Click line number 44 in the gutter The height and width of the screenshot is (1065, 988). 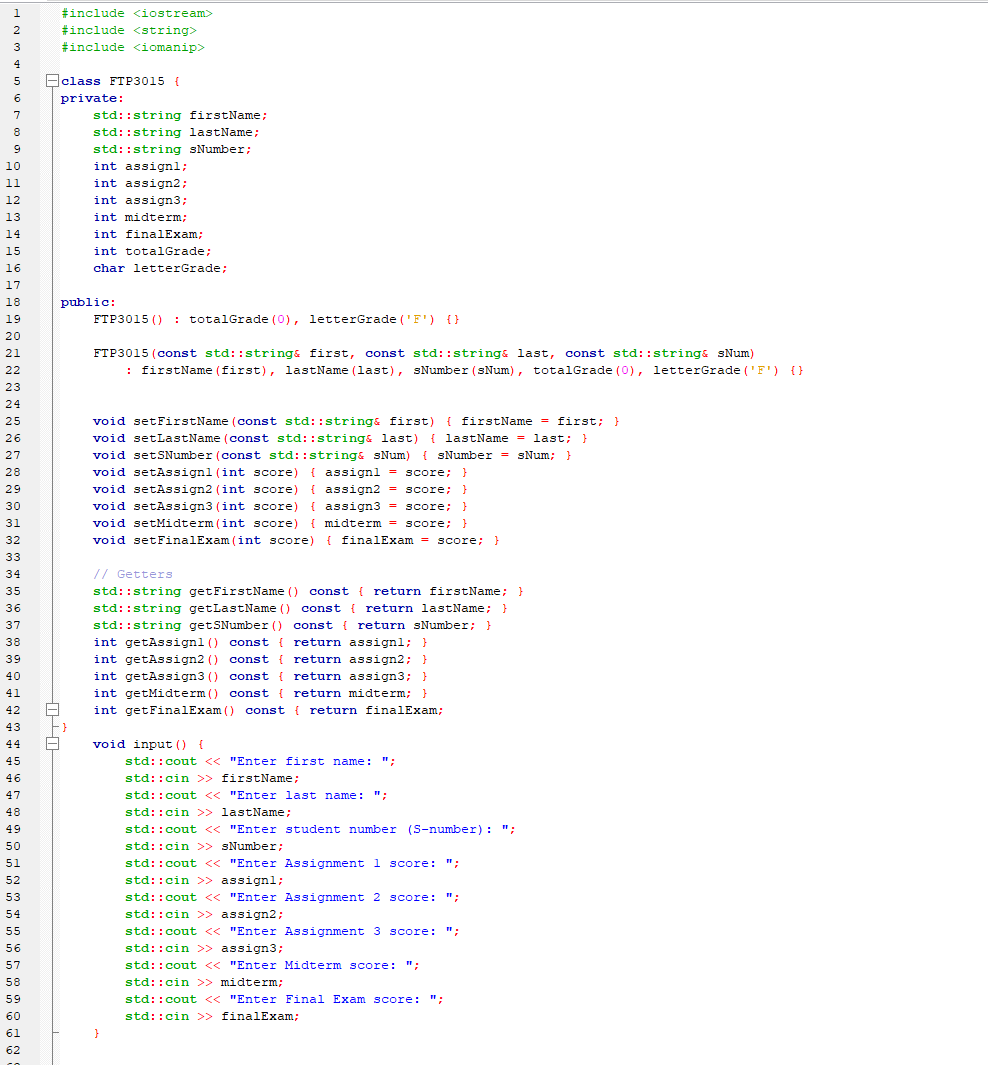coord(13,744)
